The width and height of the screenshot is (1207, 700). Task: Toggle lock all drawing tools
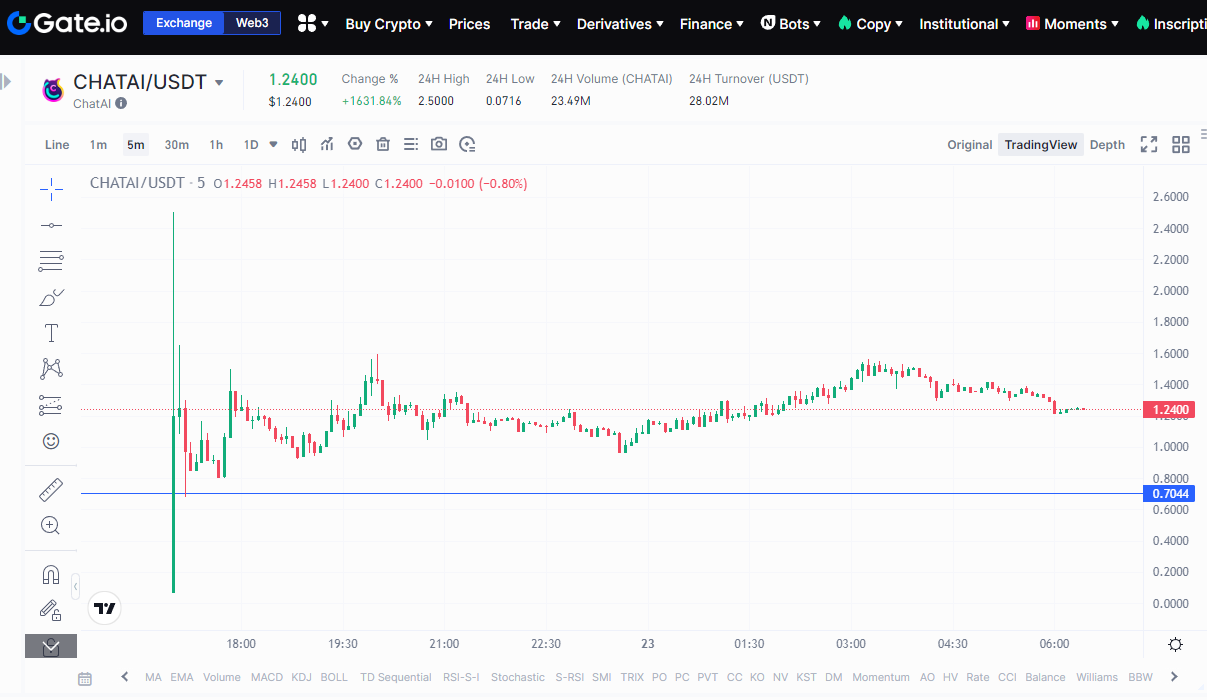tap(51, 609)
